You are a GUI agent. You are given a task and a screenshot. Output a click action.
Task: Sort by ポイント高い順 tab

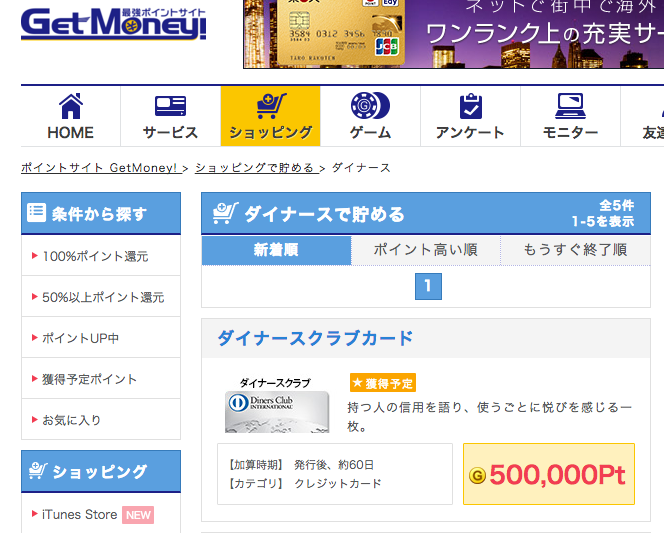[x=426, y=250]
